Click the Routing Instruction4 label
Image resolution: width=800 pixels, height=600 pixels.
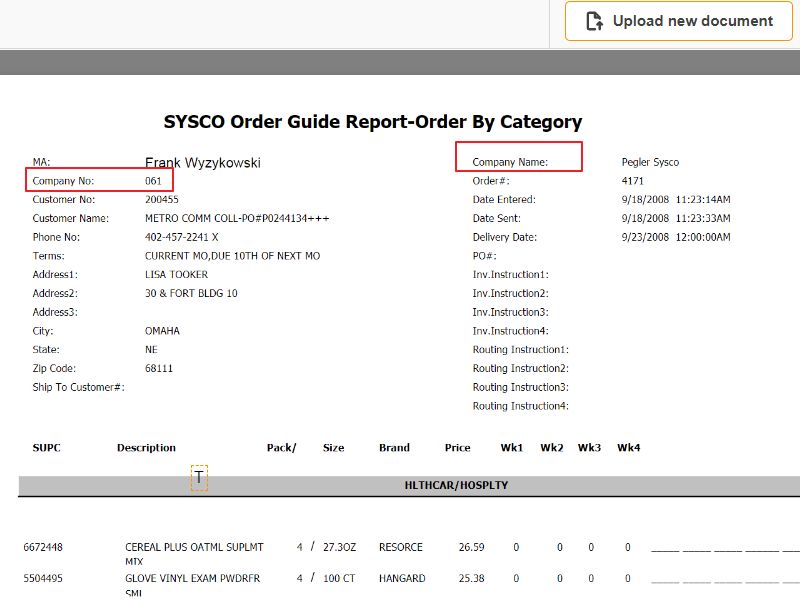(520, 406)
